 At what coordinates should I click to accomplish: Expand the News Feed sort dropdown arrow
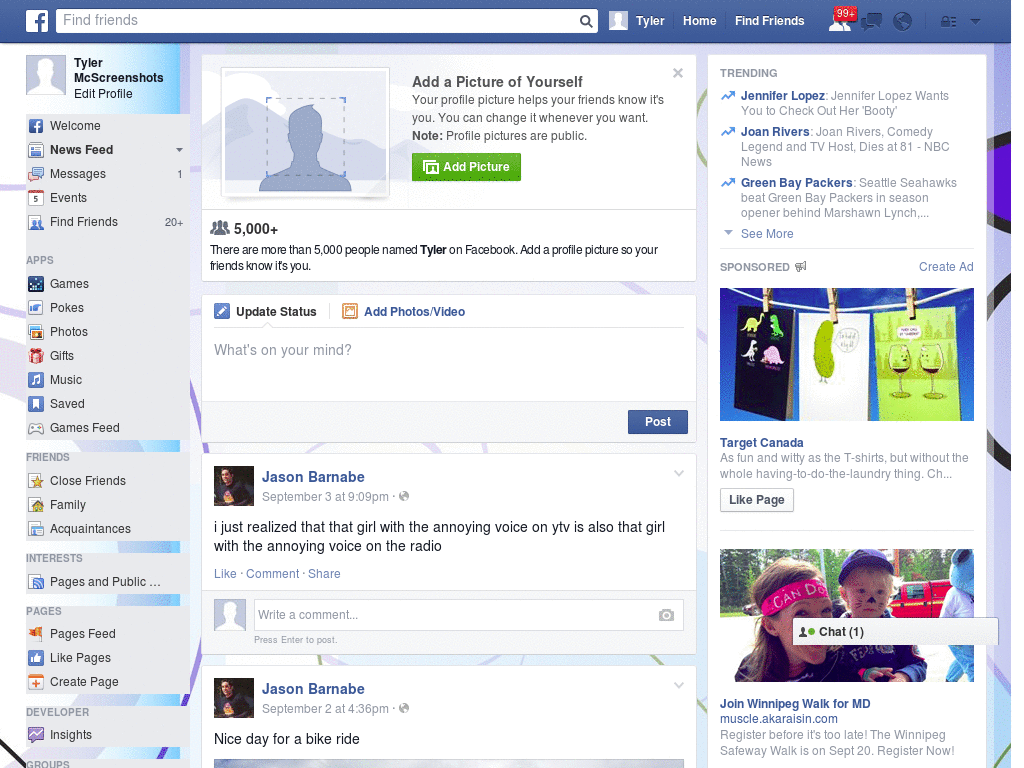179,150
